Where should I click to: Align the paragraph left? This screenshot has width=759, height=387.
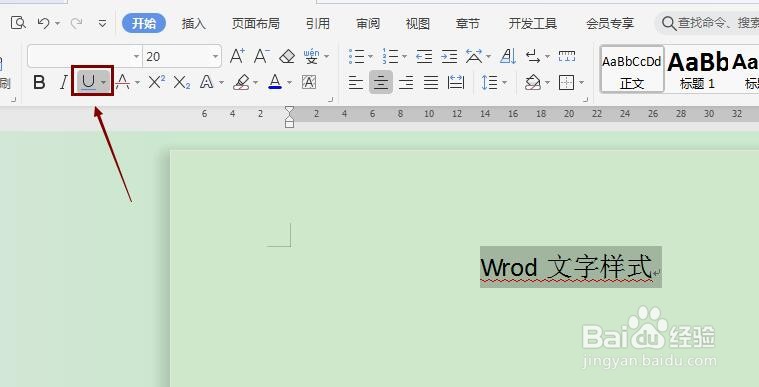356,82
